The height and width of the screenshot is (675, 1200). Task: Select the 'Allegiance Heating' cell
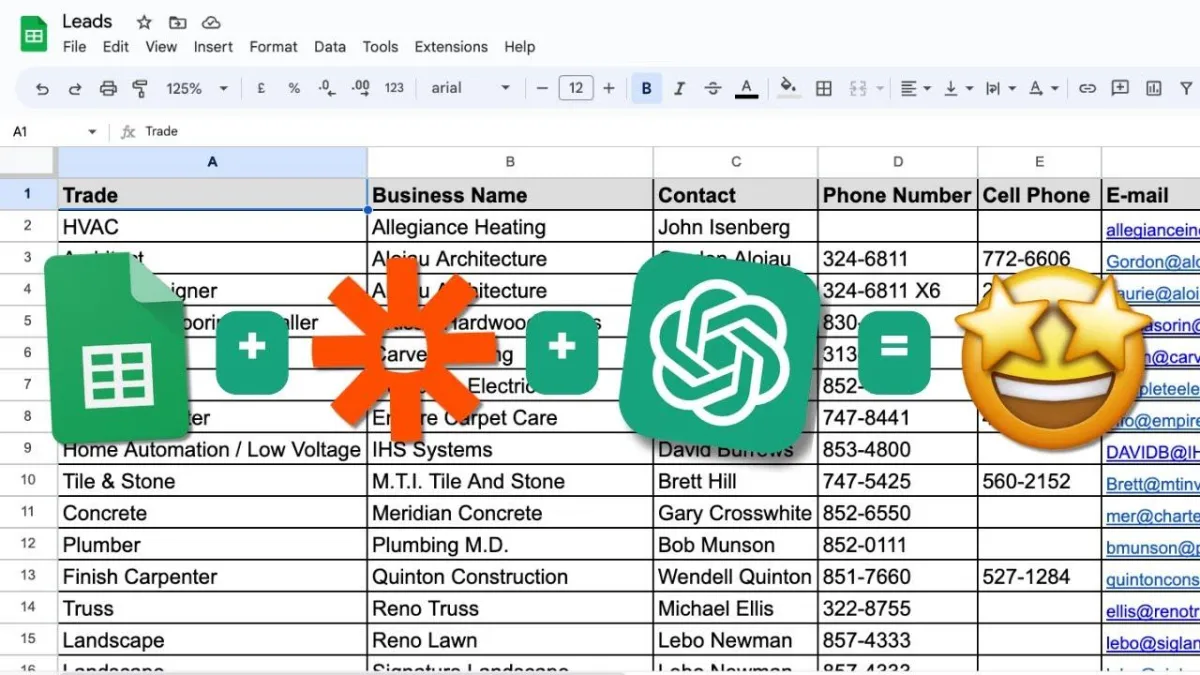[510, 227]
